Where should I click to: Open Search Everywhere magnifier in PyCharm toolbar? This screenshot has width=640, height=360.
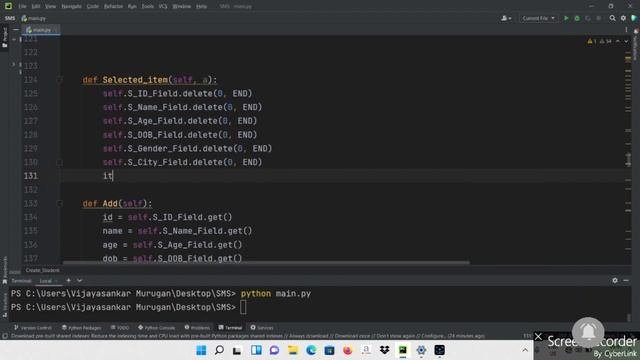[612, 18]
